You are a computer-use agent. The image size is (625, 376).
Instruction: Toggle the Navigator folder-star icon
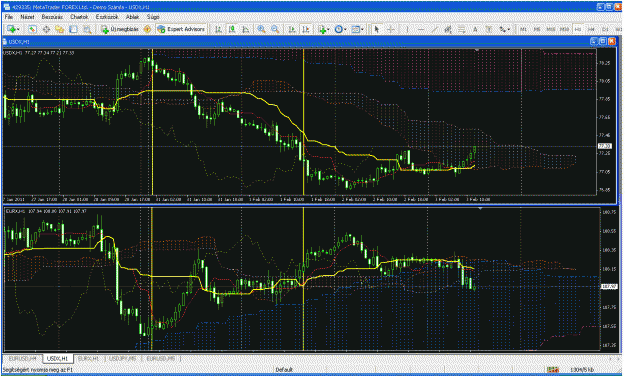click(x=60, y=29)
